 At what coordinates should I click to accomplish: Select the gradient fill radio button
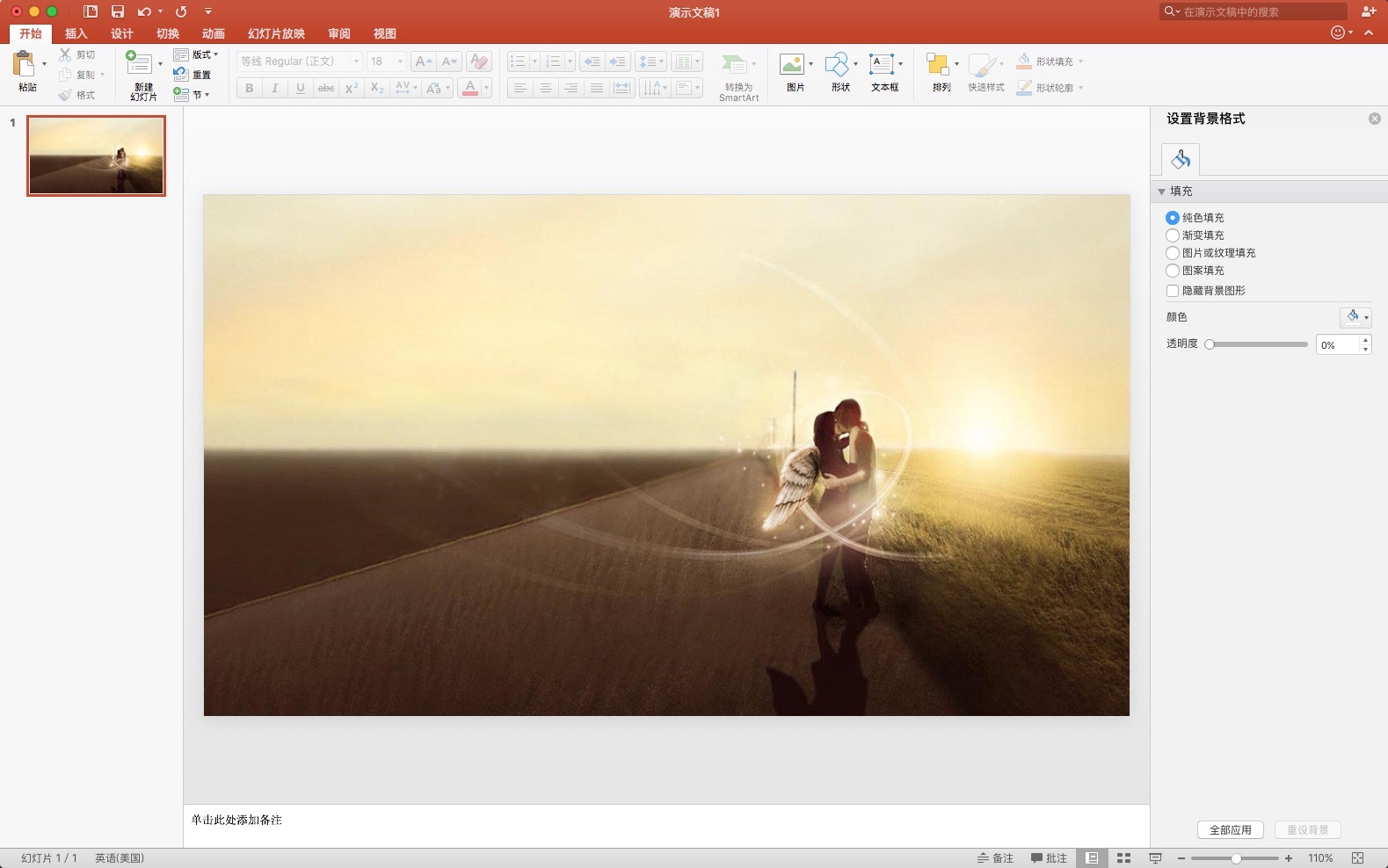[x=1173, y=235]
